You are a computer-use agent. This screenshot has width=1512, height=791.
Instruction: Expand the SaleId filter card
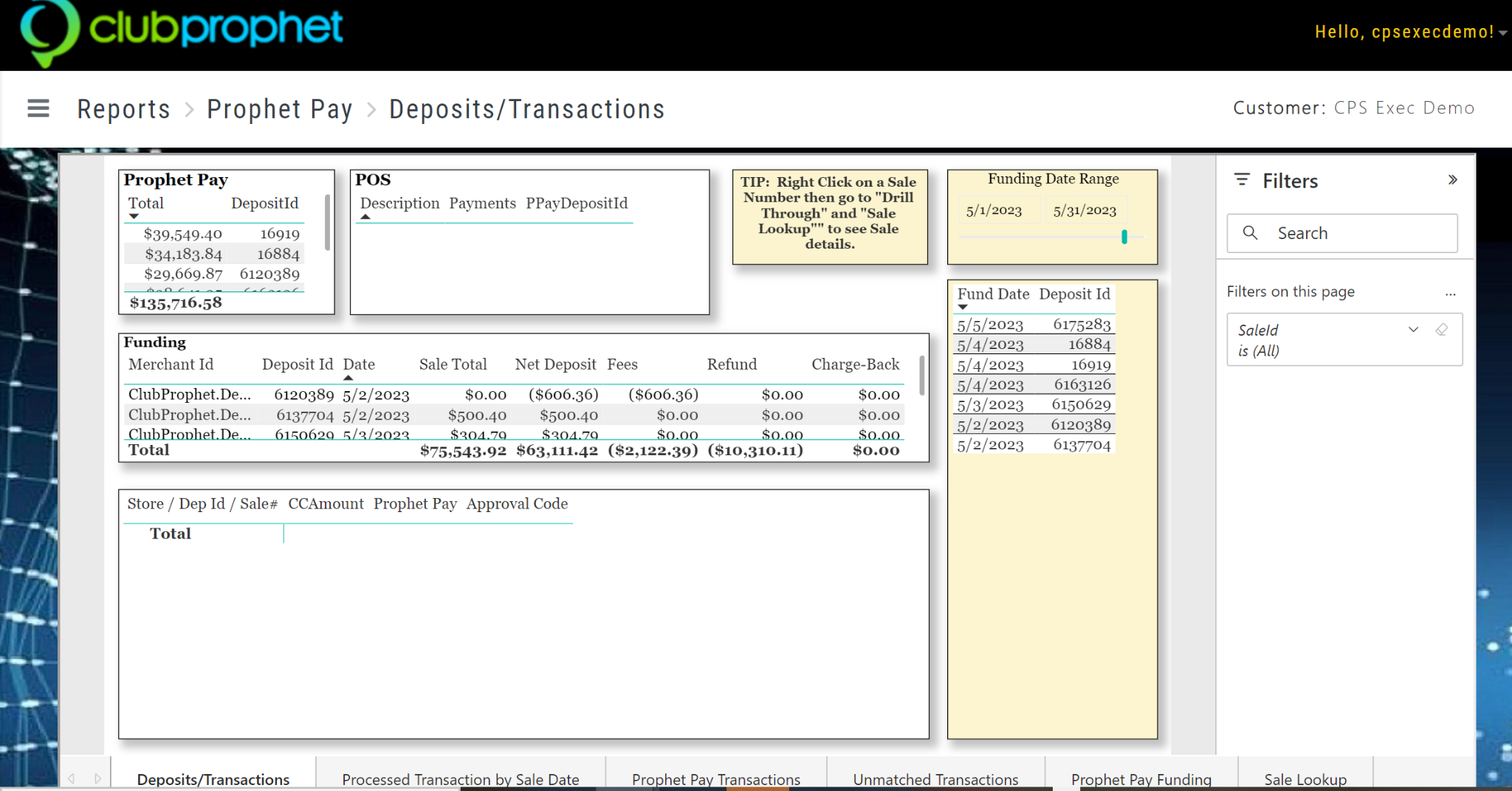click(1413, 330)
